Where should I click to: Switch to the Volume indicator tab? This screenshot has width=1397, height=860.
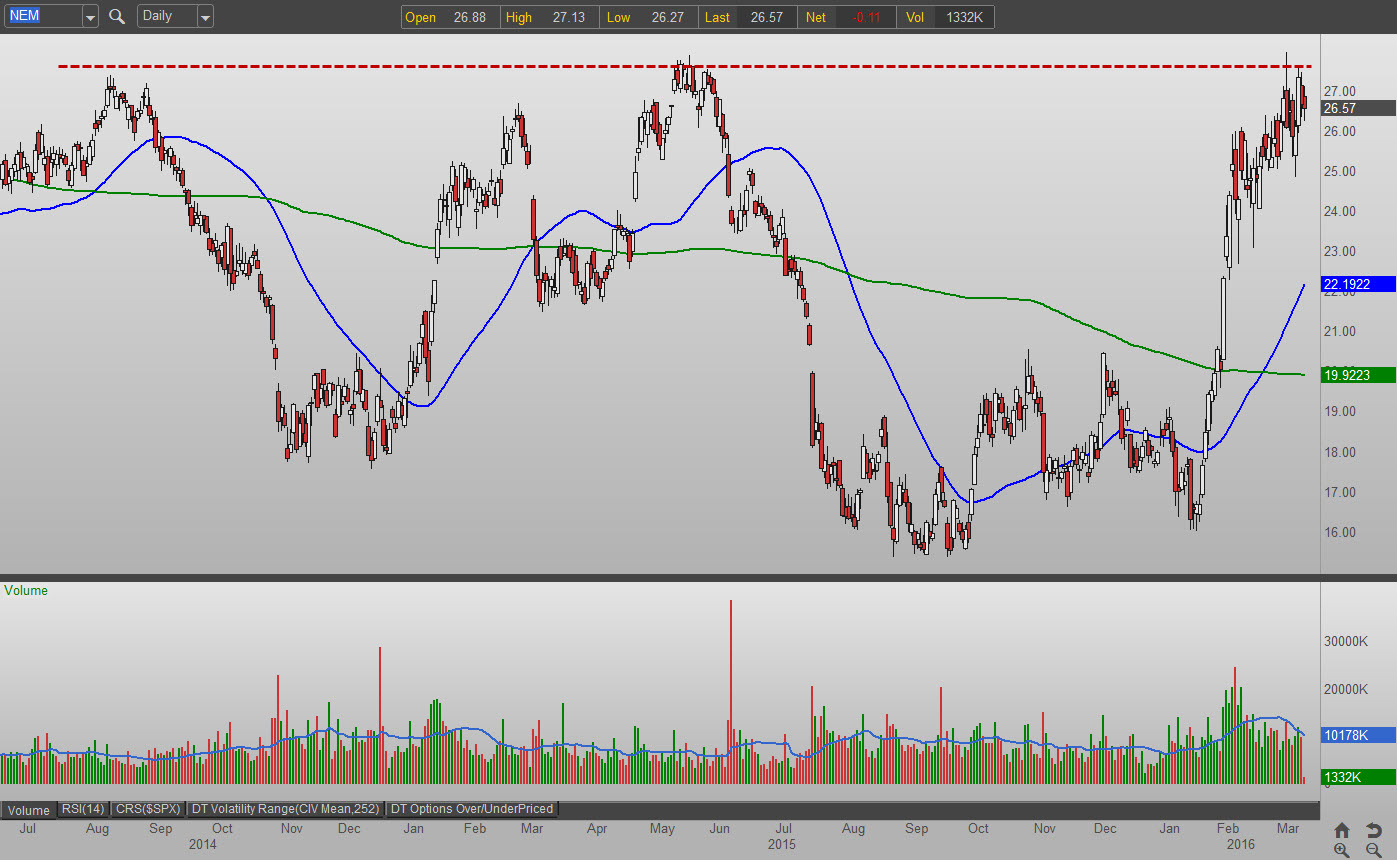pos(29,809)
